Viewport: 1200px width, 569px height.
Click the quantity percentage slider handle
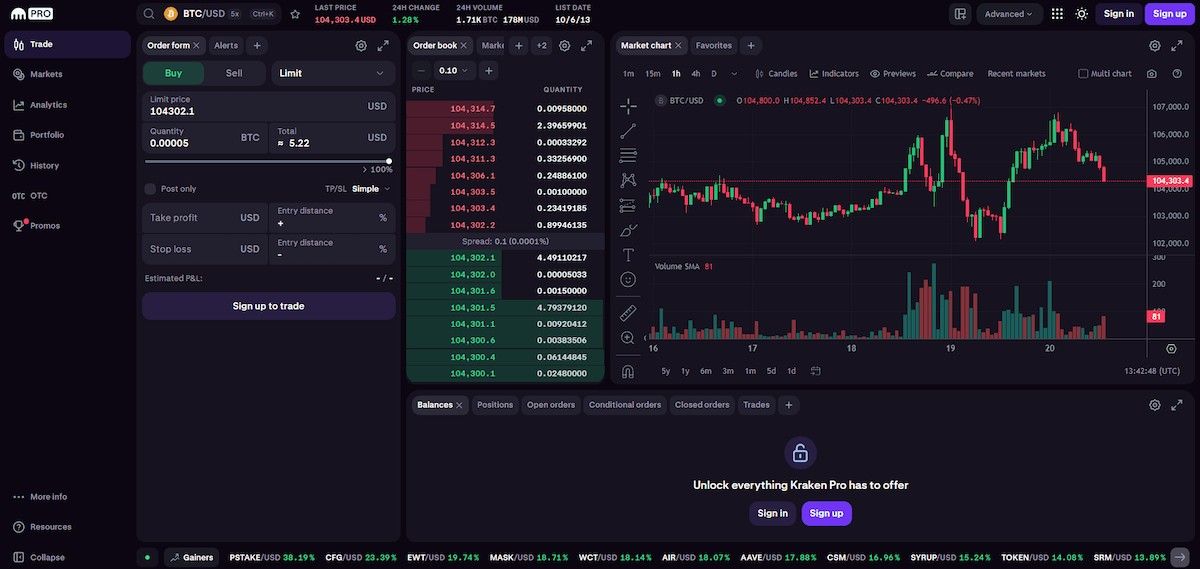pos(389,161)
